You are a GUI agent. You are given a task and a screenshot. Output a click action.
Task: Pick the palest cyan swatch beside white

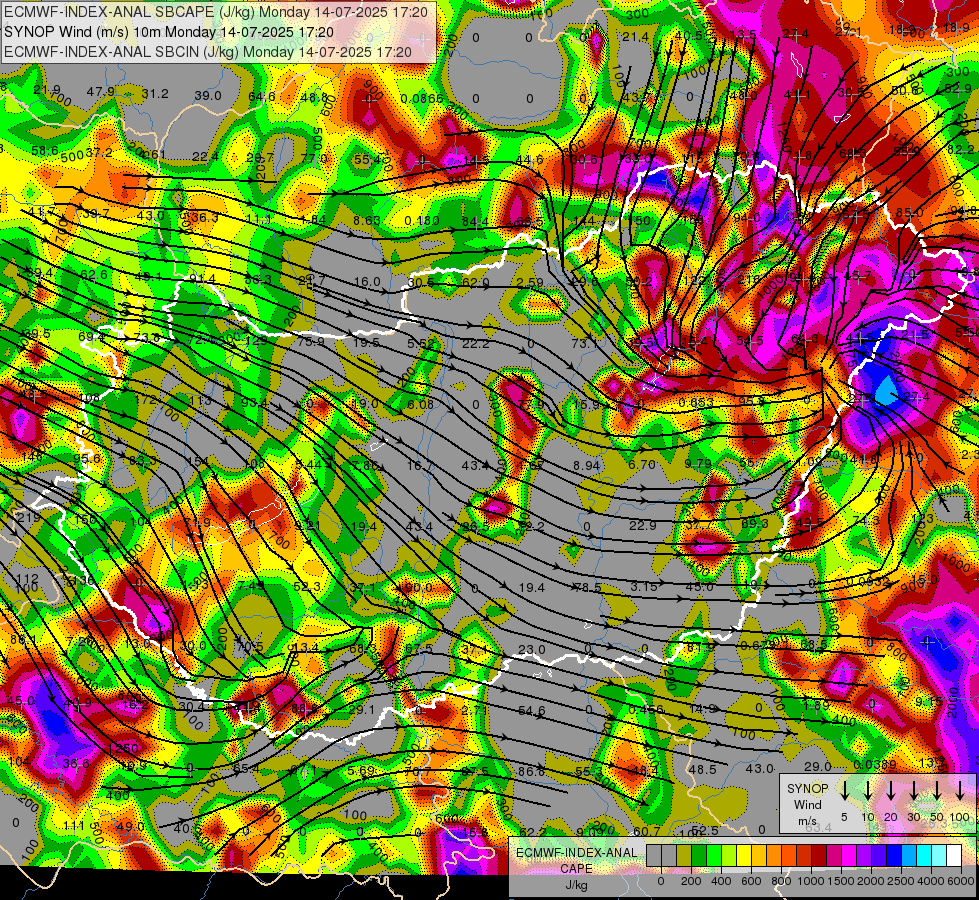pyautogui.click(x=940, y=856)
